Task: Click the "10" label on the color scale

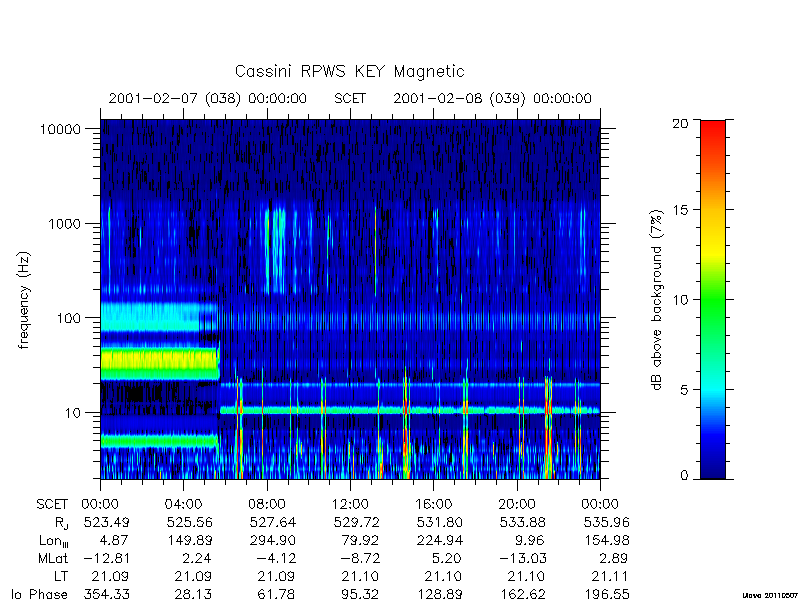Action: click(x=680, y=299)
